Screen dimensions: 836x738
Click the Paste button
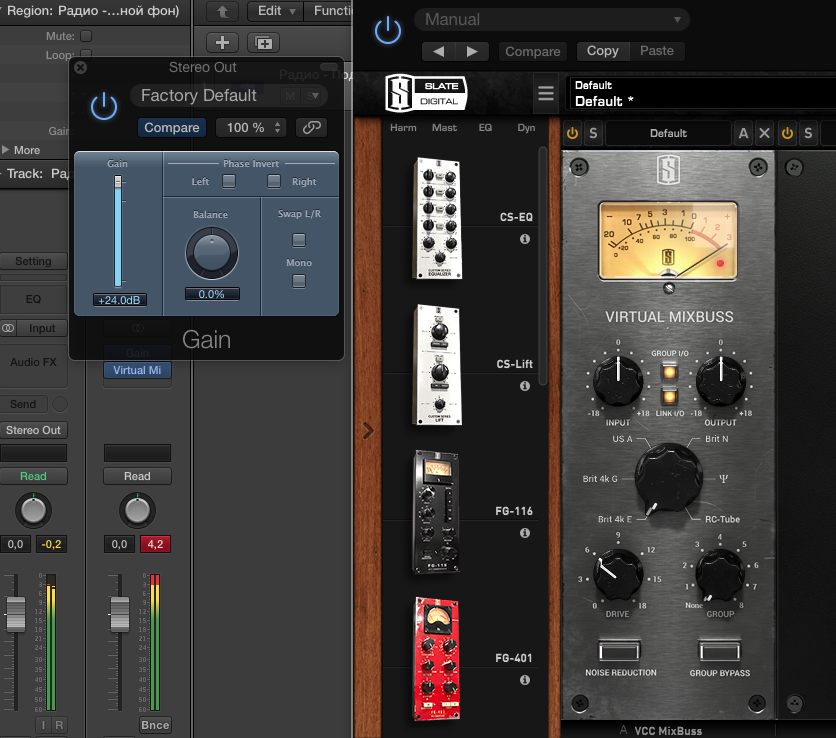pyautogui.click(x=657, y=51)
